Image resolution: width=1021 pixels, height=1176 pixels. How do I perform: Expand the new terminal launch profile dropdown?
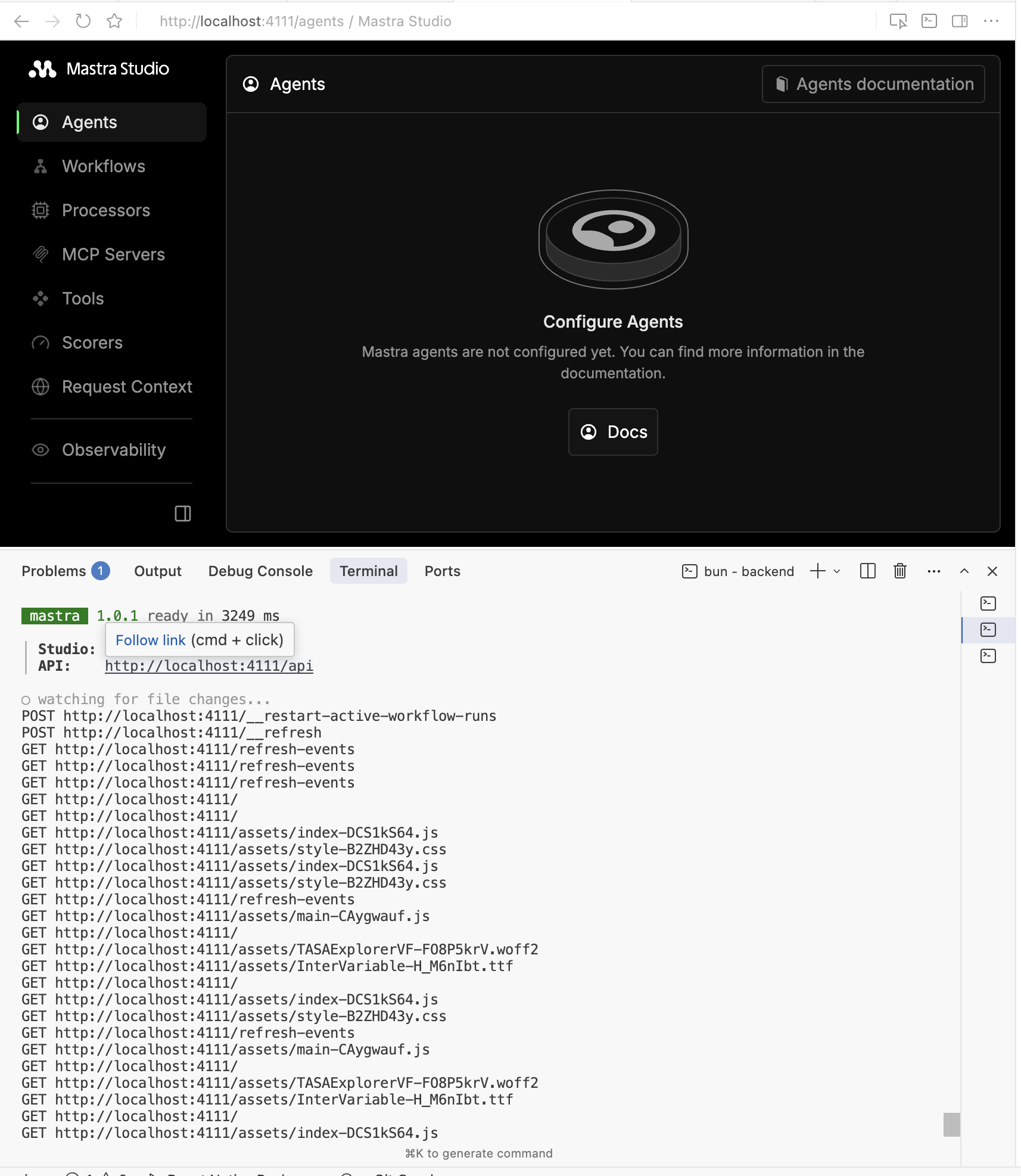[x=837, y=571]
